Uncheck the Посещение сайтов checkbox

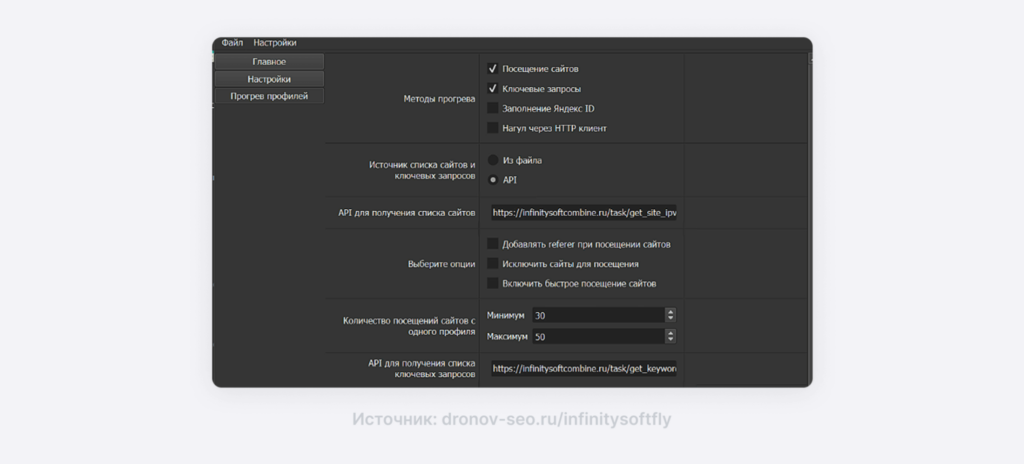pyautogui.click(x=493, y=69)
